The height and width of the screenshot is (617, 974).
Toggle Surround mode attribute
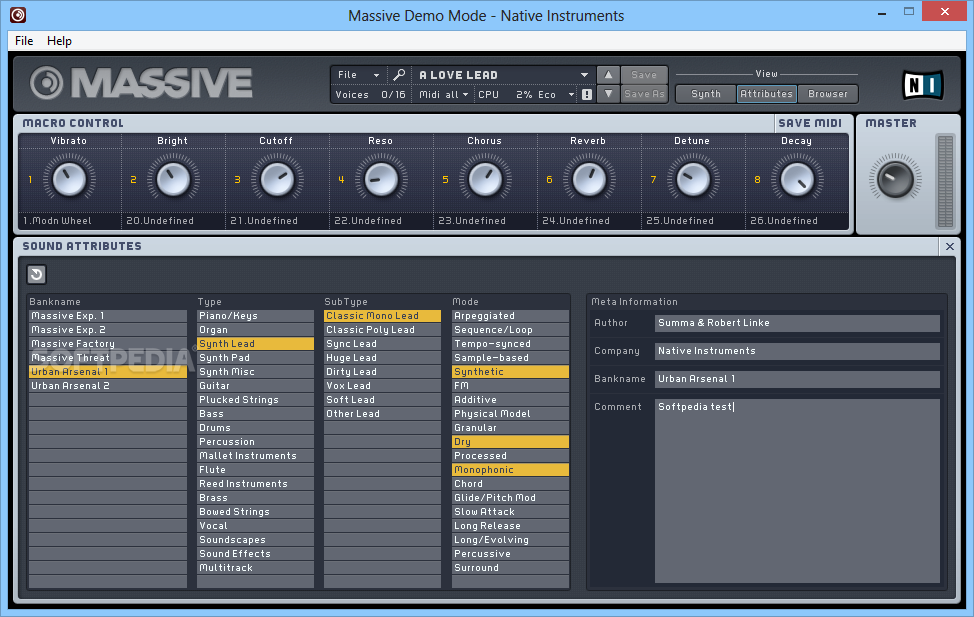coord(511,568)
